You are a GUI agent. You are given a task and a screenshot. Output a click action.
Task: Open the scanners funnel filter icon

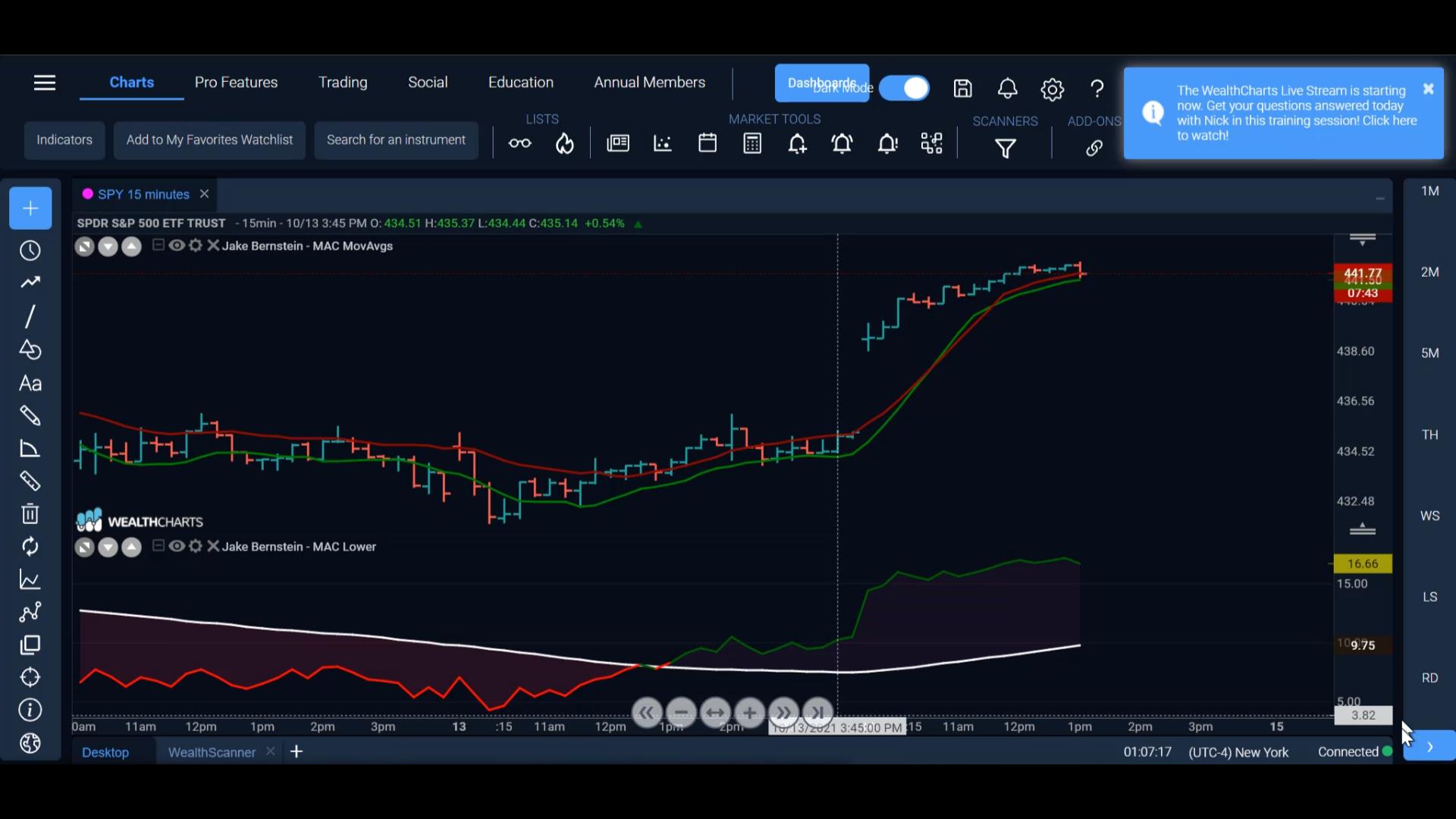point(1006,148)
